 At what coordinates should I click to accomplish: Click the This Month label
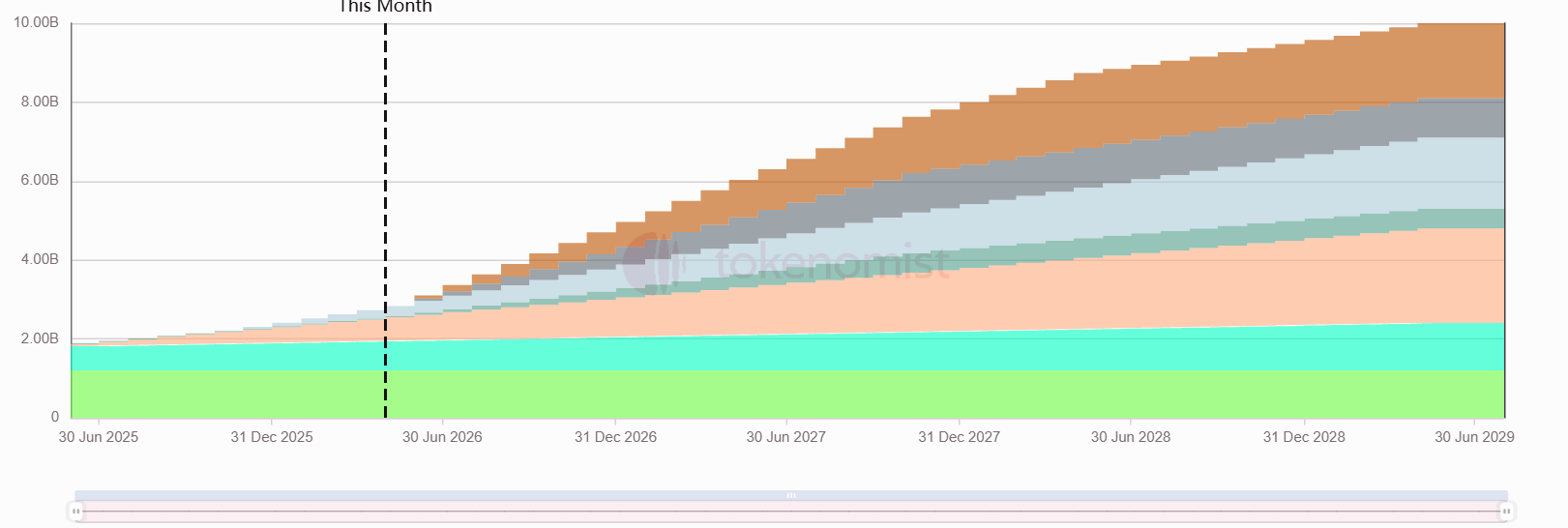pos(385,7)
